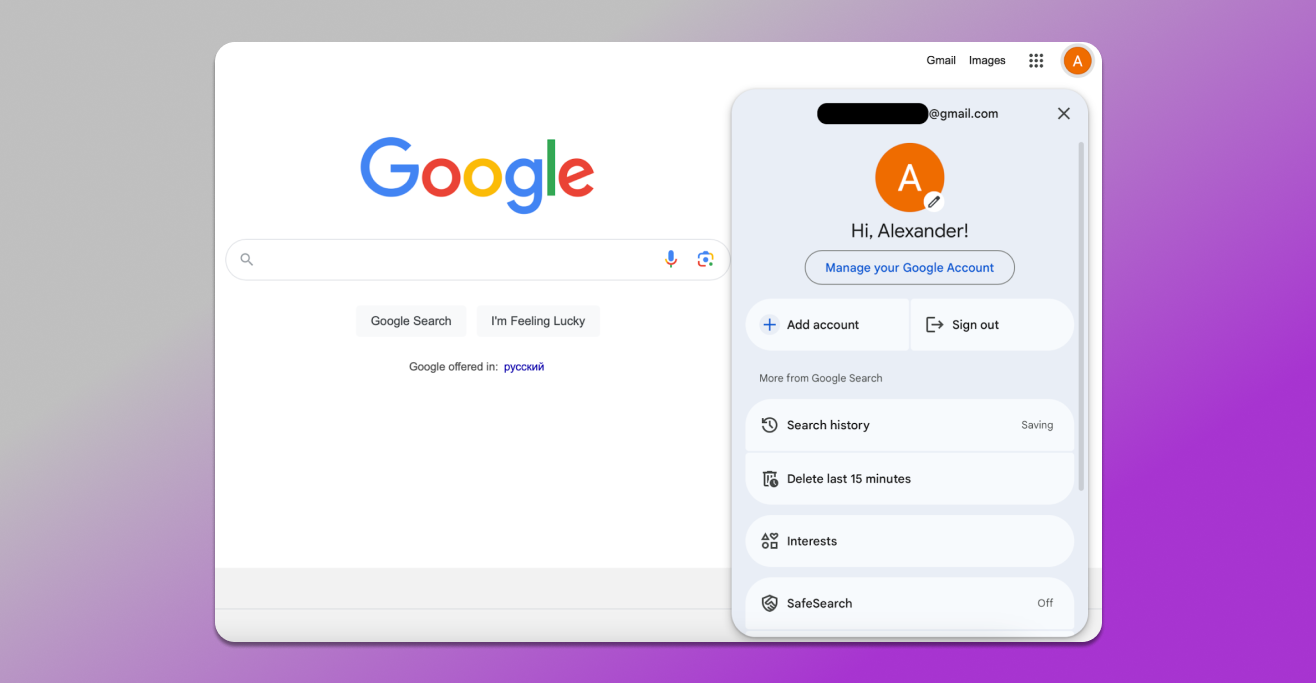1316x683 pixels.
Task: Click the account panel vertical scrollbar
Action: [1080, 315]
